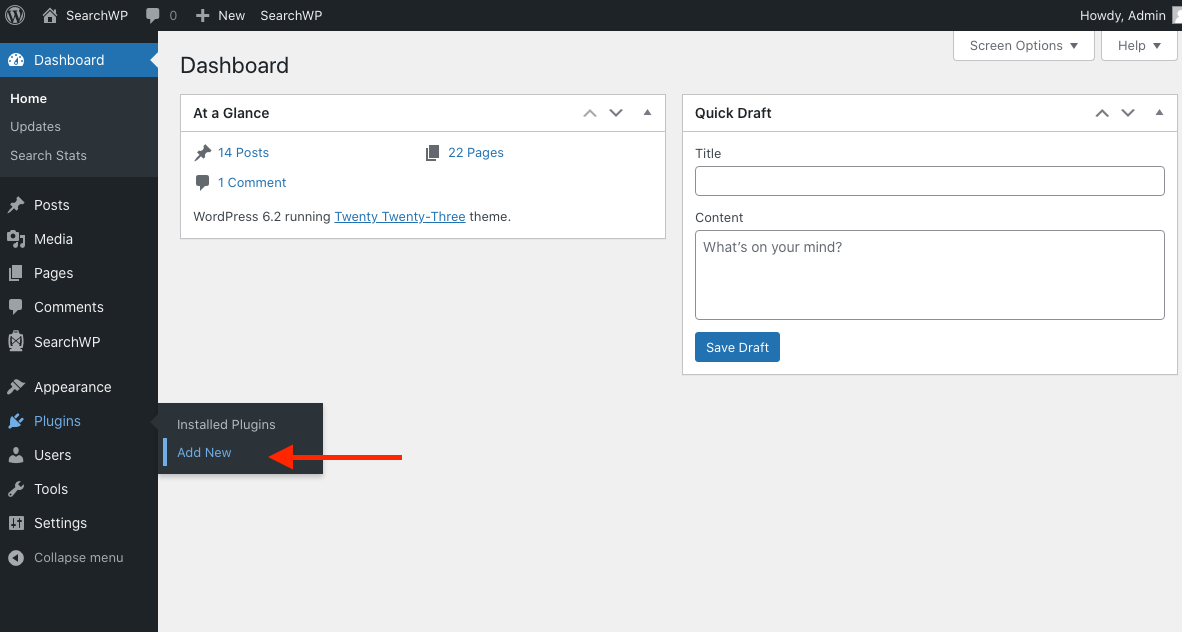Toggle the At a Glance panel

[x=647, y=113]
